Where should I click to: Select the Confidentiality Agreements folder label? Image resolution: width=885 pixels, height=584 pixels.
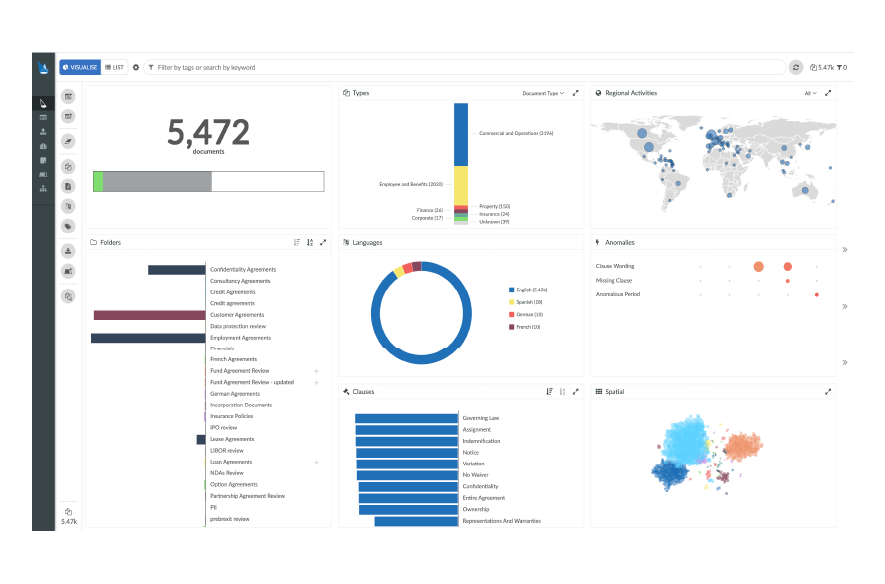coord(243,270)
